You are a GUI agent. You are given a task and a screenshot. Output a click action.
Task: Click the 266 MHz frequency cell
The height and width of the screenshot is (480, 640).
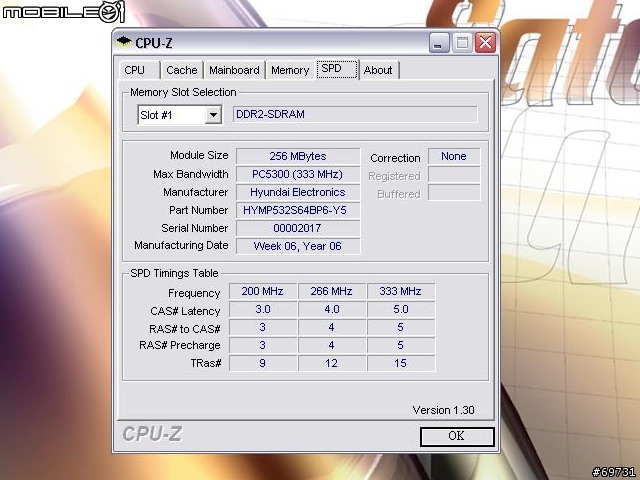point(331,291)
